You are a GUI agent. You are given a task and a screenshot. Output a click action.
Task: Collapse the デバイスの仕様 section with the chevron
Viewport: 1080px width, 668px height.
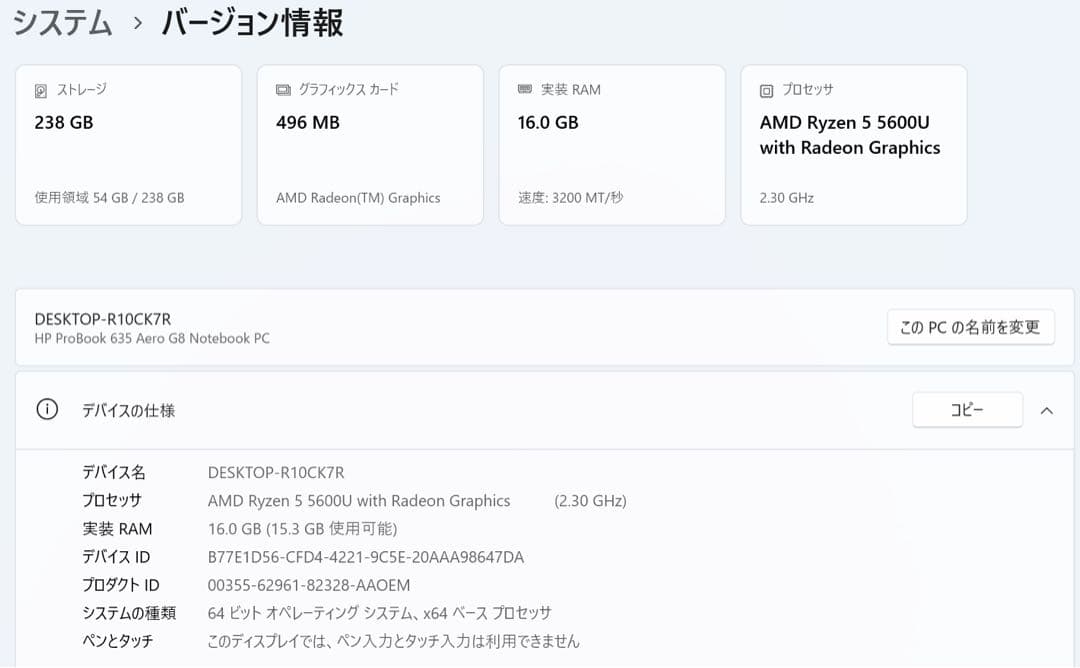tap(1047, 410)
